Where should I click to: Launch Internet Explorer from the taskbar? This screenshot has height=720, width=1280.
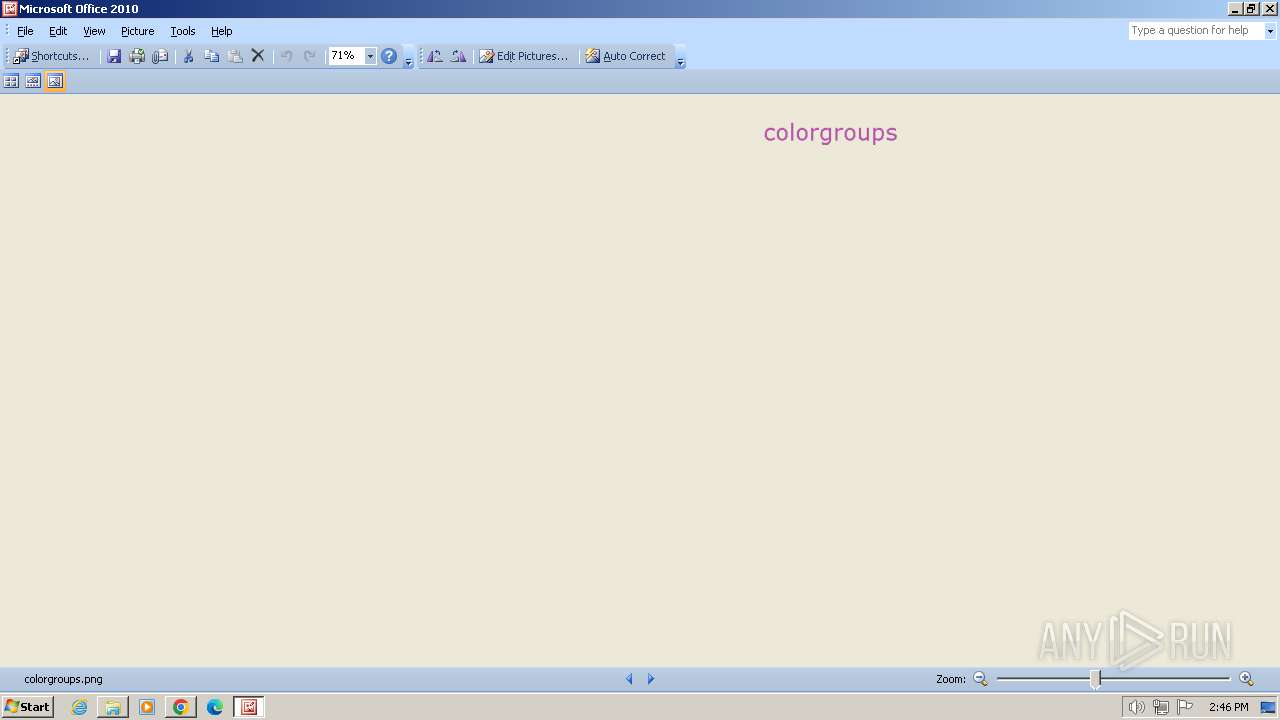pyautogui.click(x=79, y=707)
